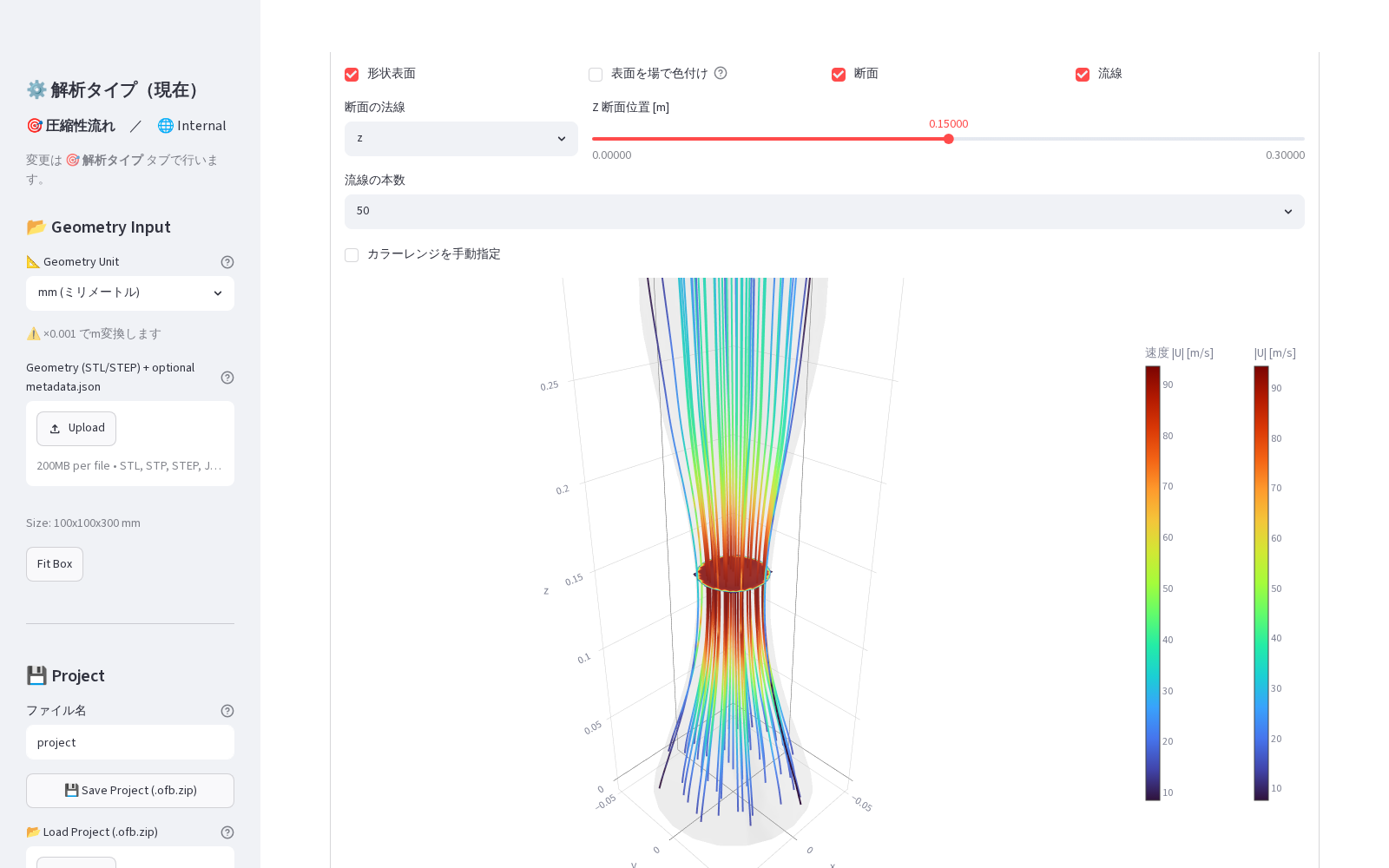Click the z 断面位置 slider handle
1389x868 pixels.
[x=949, y=139]
